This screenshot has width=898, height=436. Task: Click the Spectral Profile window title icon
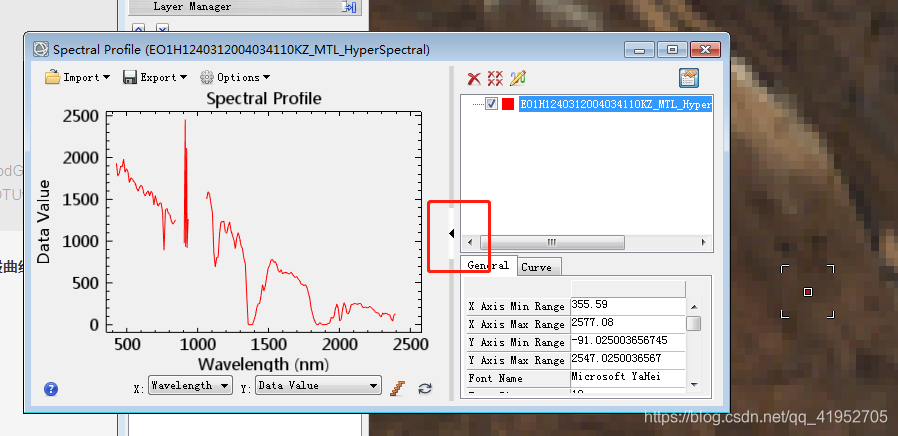[x=41, y=49]
